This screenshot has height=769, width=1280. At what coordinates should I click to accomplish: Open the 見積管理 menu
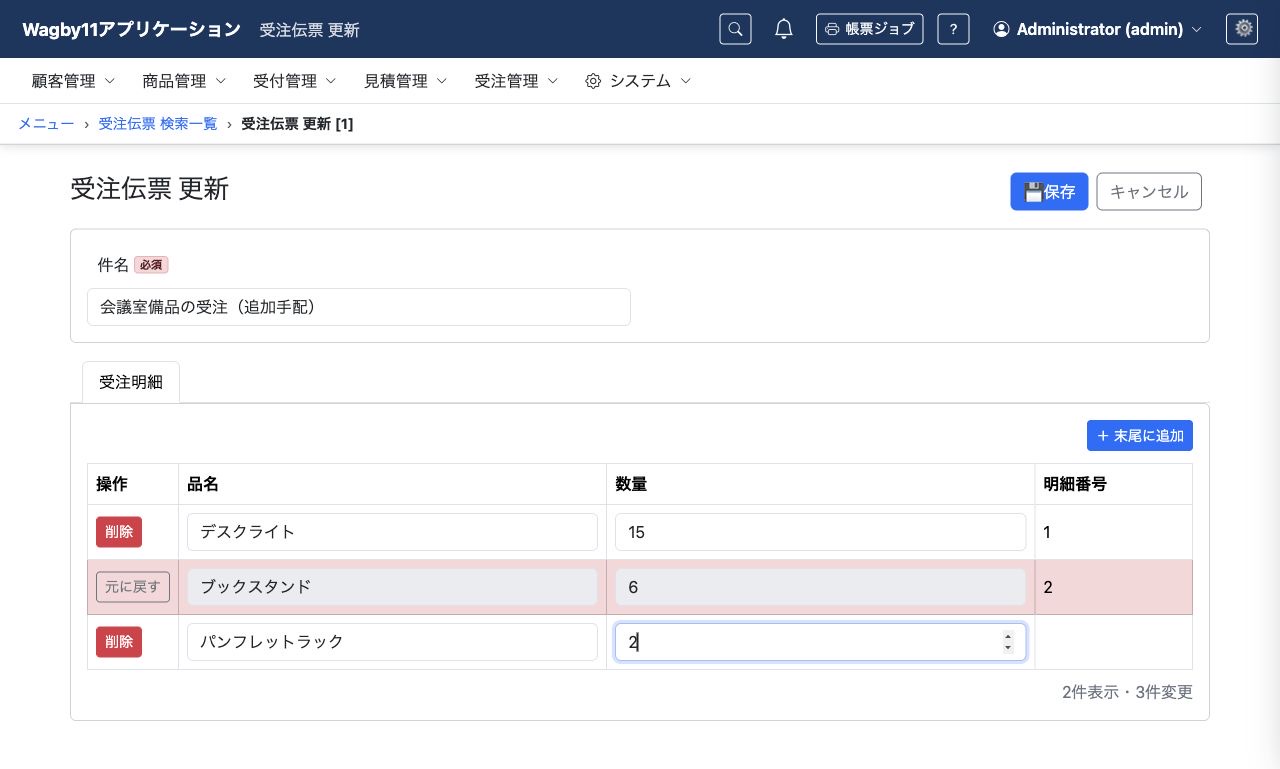pyautogui.click(x=406, y=81)
